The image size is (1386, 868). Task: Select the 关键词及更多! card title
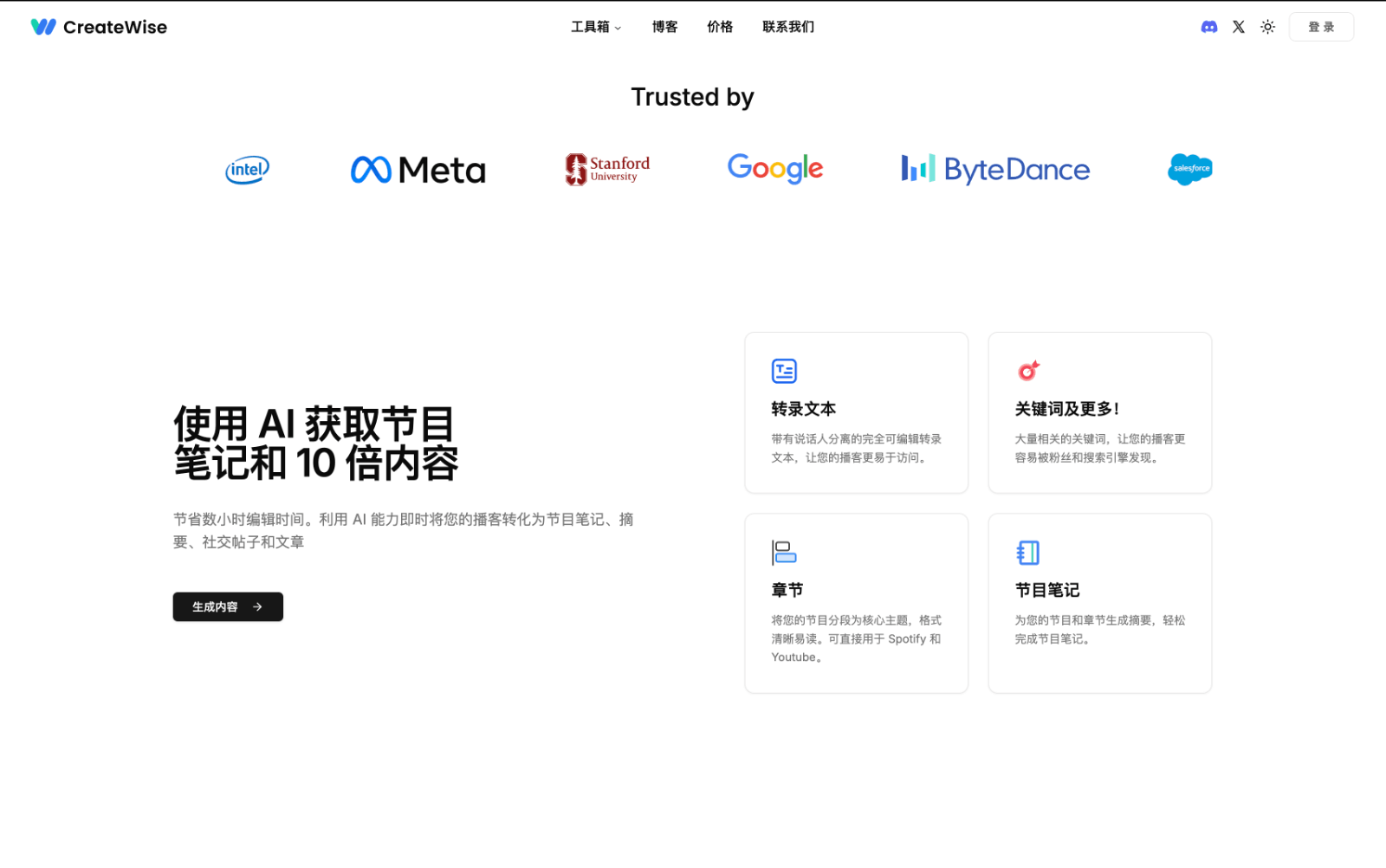pos(1067,409)
